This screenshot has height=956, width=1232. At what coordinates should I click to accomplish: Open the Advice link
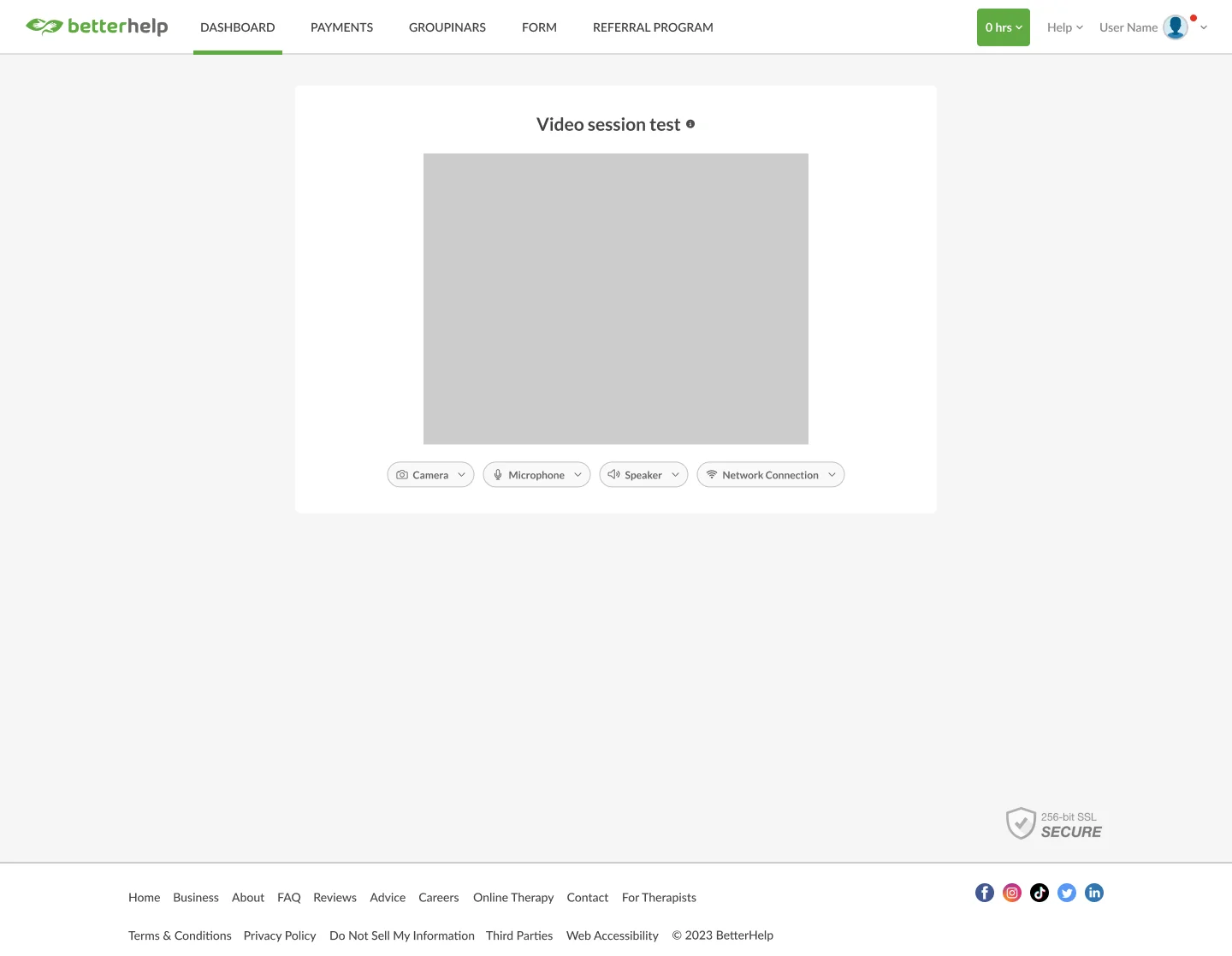[388, 898]
